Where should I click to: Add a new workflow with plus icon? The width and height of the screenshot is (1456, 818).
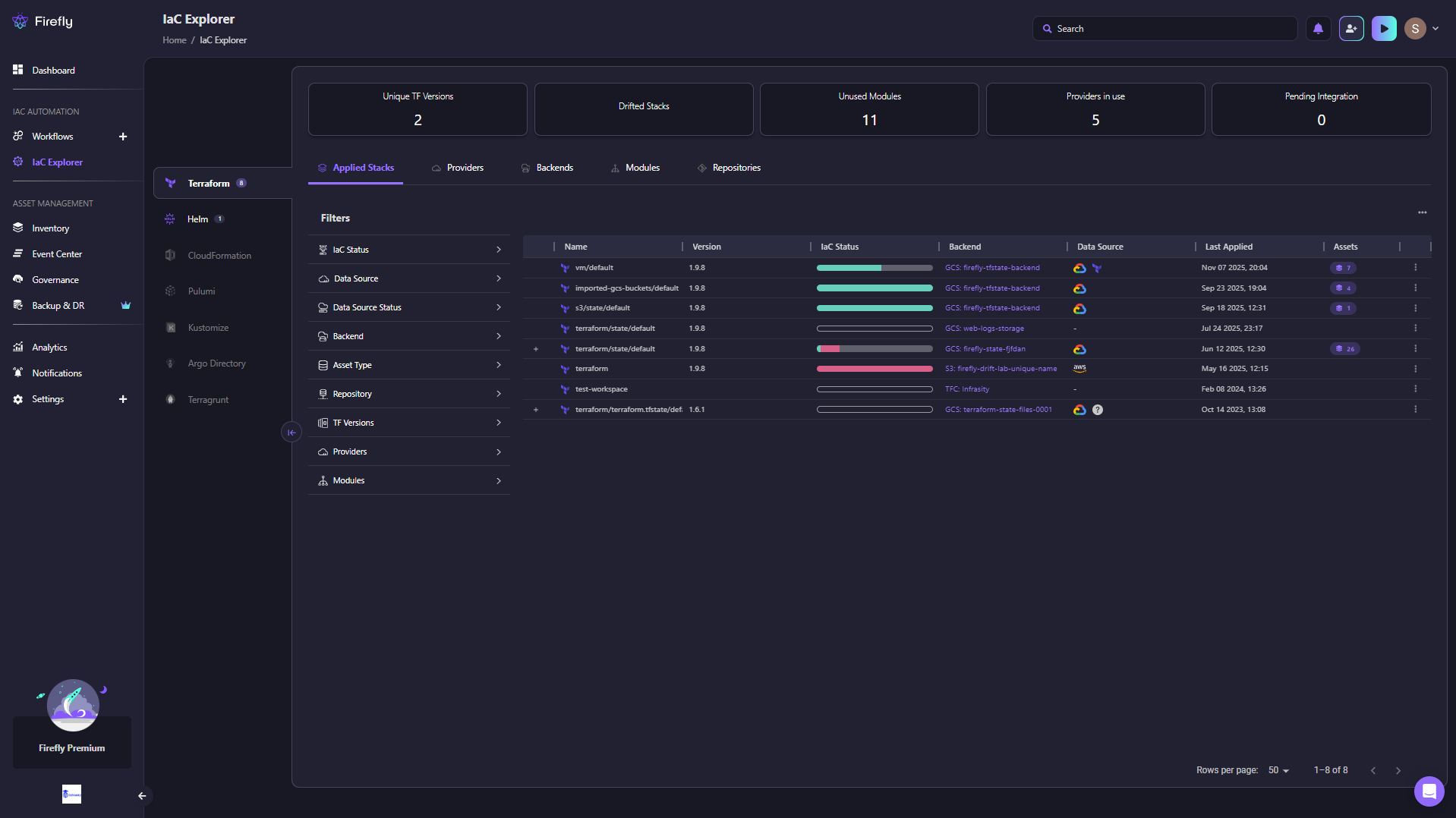pyautogui.click(x=123, y=137)
